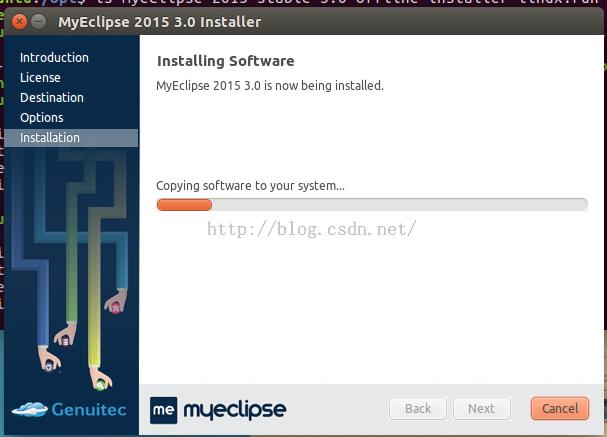Click the myeclipse wordmark logo
The image size is (607, 437).
point(235,410)
